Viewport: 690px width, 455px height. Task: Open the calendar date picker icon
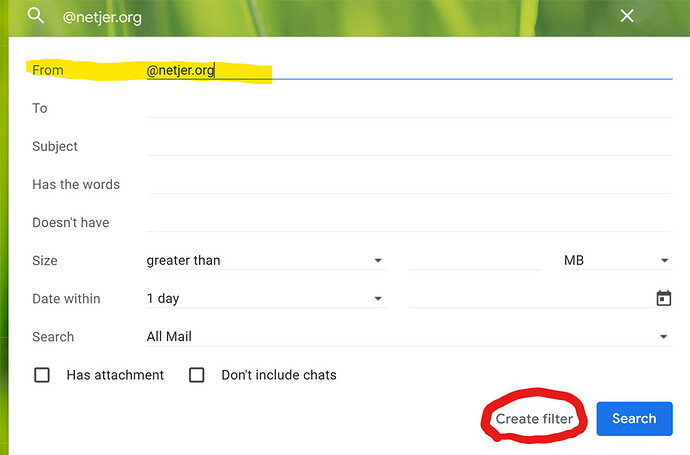[664, 298]
